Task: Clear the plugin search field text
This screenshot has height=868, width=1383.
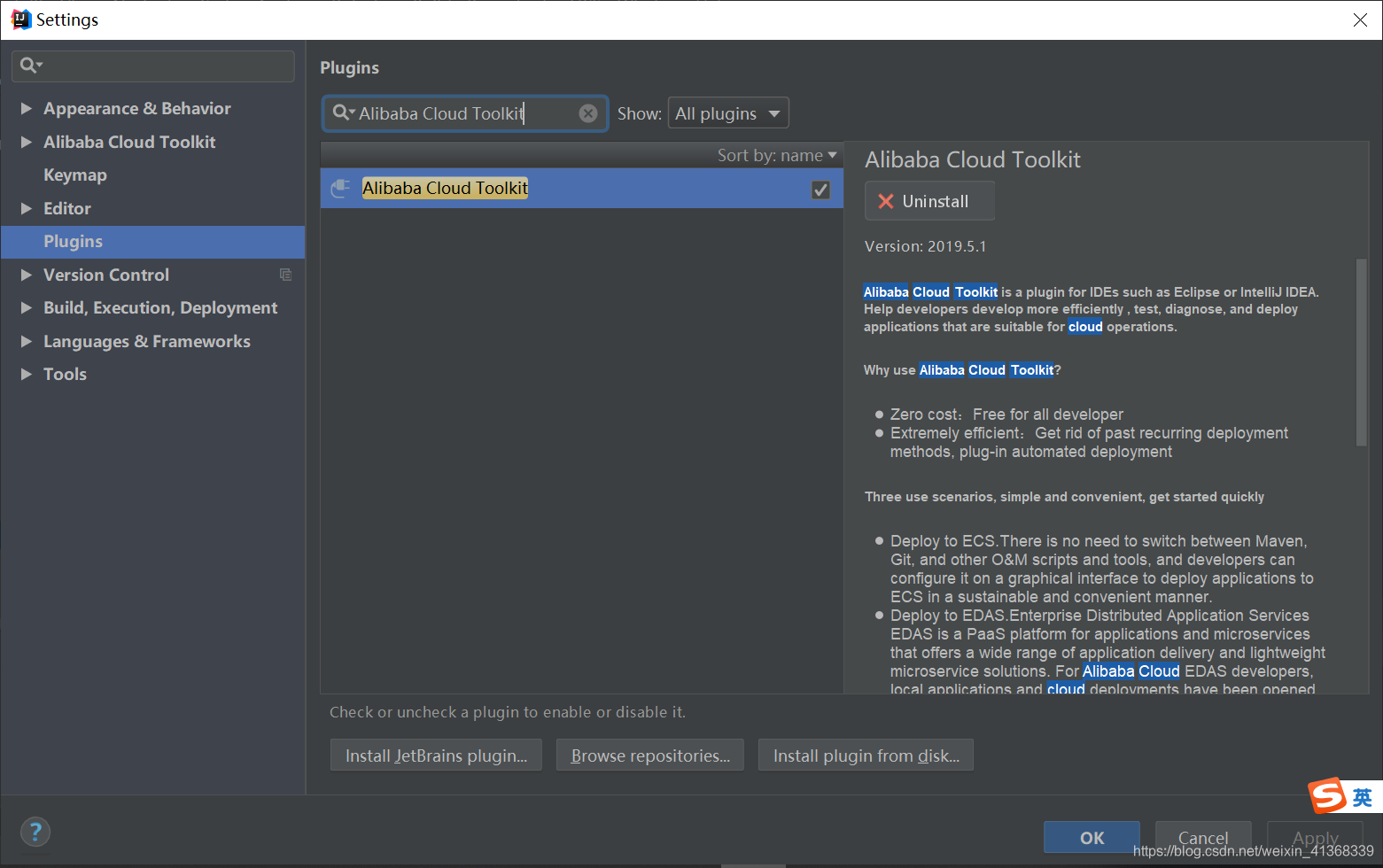Action: pyautogui.click(x=588, y=113)
